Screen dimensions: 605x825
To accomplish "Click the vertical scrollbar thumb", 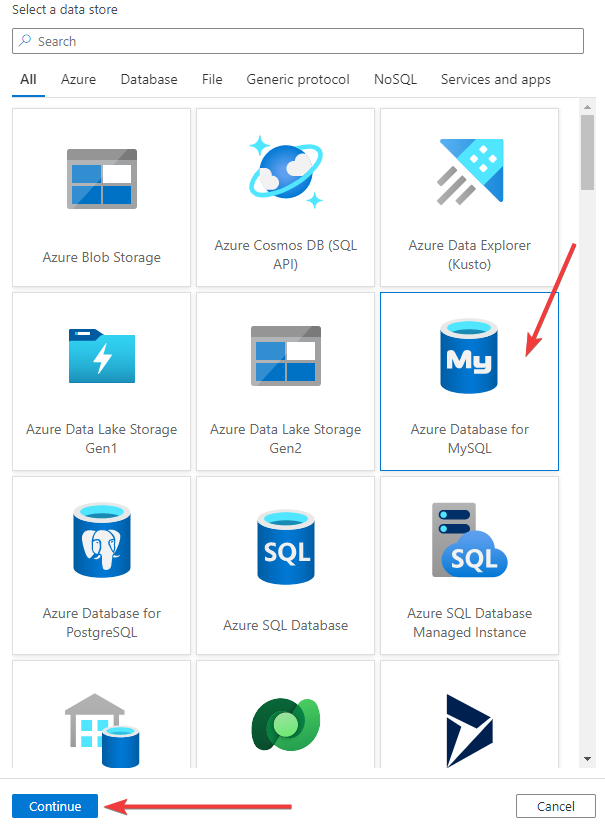I will pos(588,152).
